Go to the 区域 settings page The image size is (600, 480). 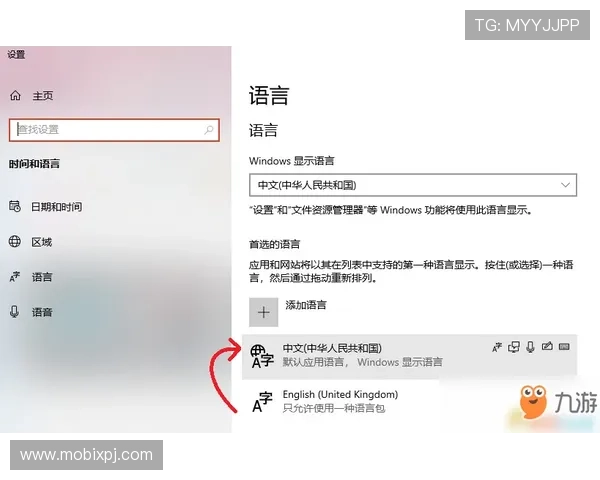point(41,242)
